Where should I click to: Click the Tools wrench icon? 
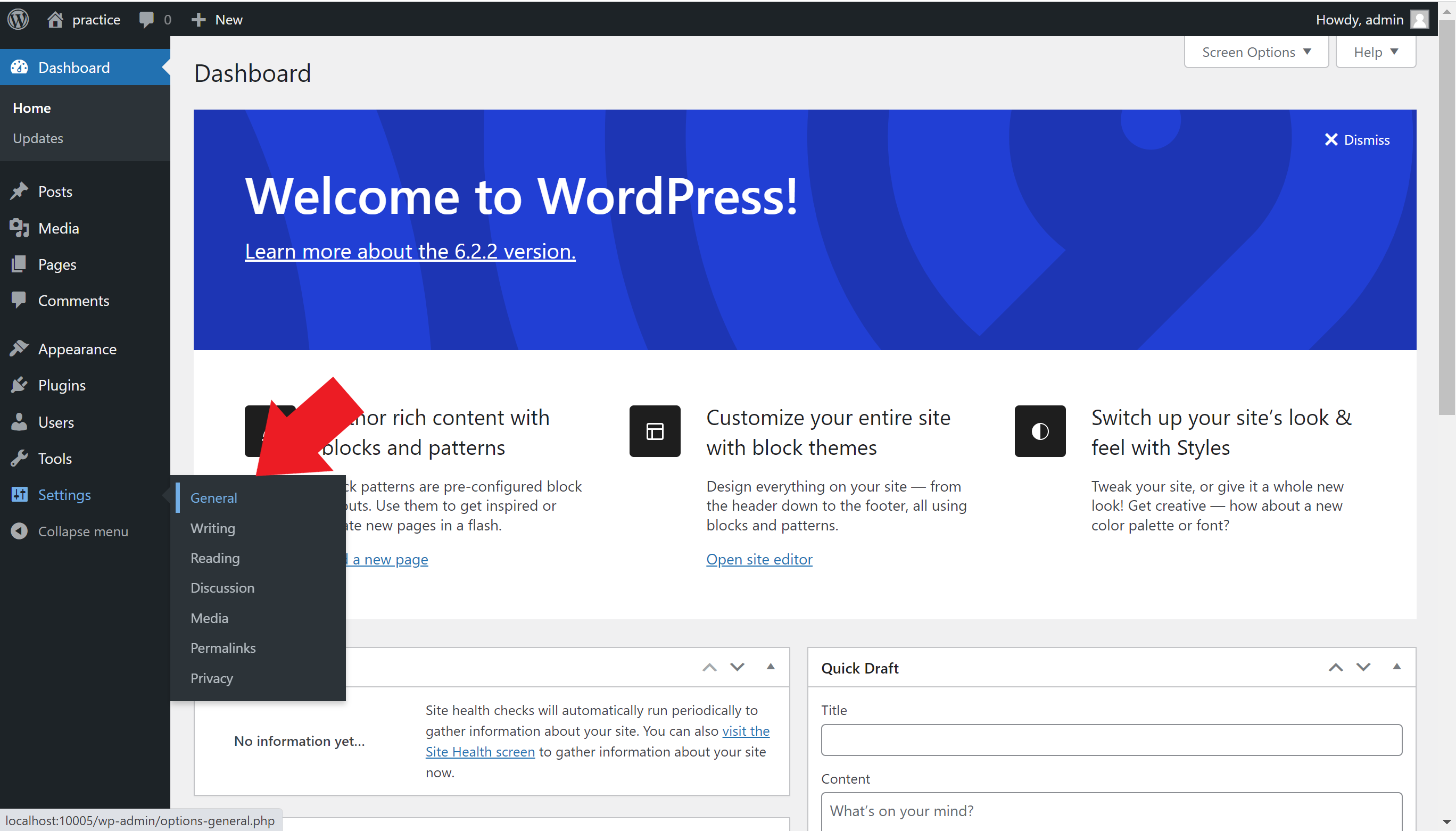(19, 458)
